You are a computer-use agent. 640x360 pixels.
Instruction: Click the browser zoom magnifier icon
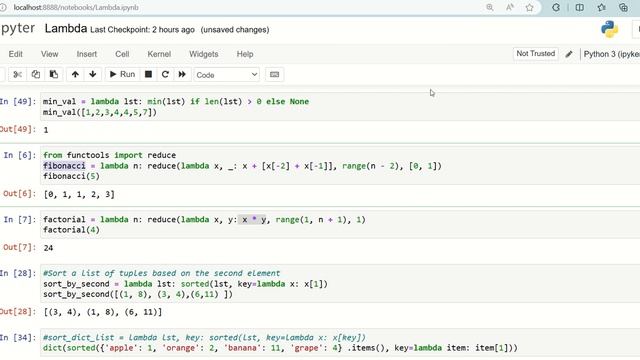pos(490,7)
